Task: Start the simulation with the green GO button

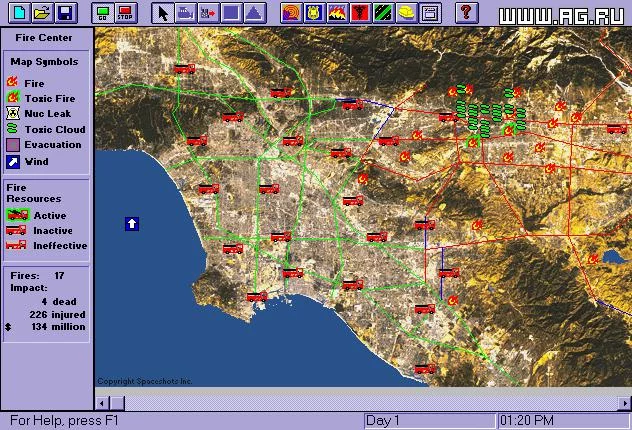Action: [x=102, y=13]
